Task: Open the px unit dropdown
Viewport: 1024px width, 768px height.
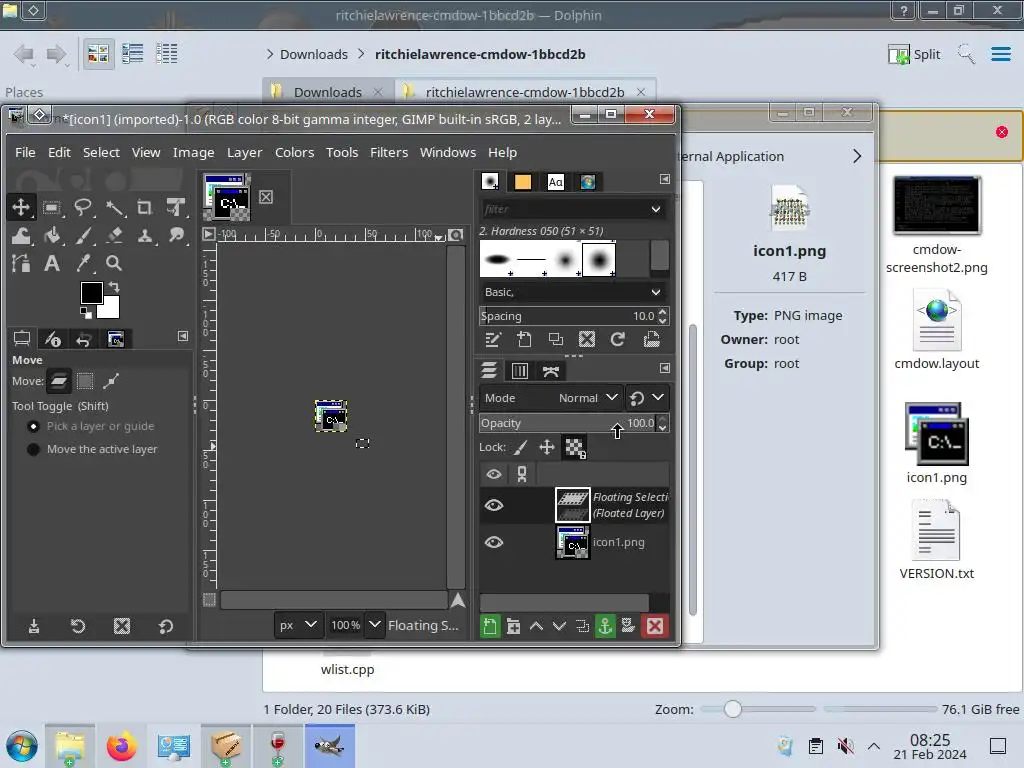Action: point(297,625)
